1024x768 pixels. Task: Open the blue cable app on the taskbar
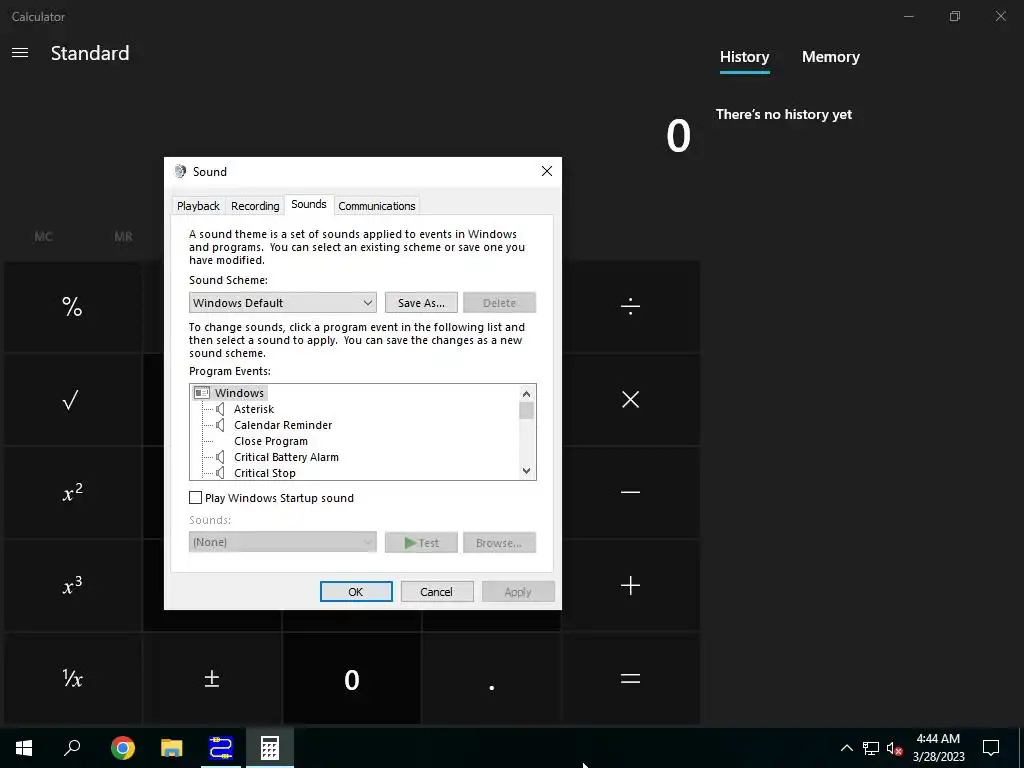point(221,748)
